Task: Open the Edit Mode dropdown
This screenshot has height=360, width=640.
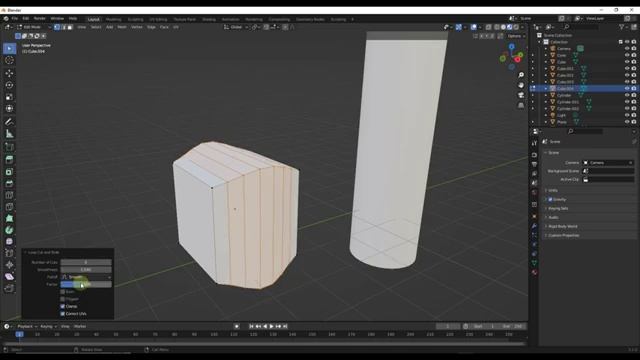Action: 34,27
